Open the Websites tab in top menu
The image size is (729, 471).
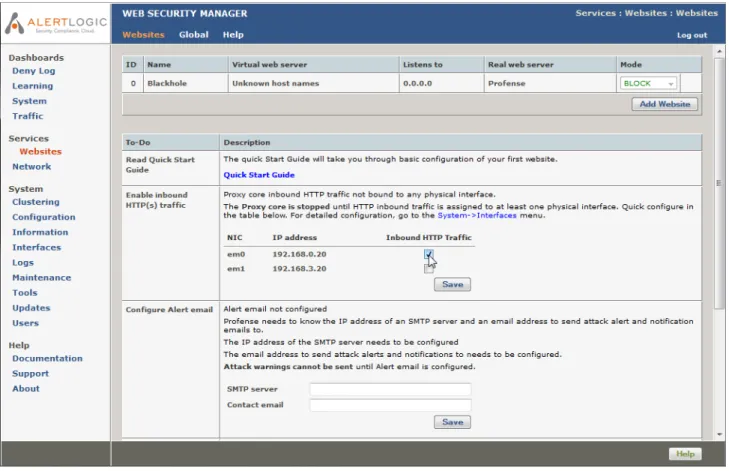pos(143,34)
